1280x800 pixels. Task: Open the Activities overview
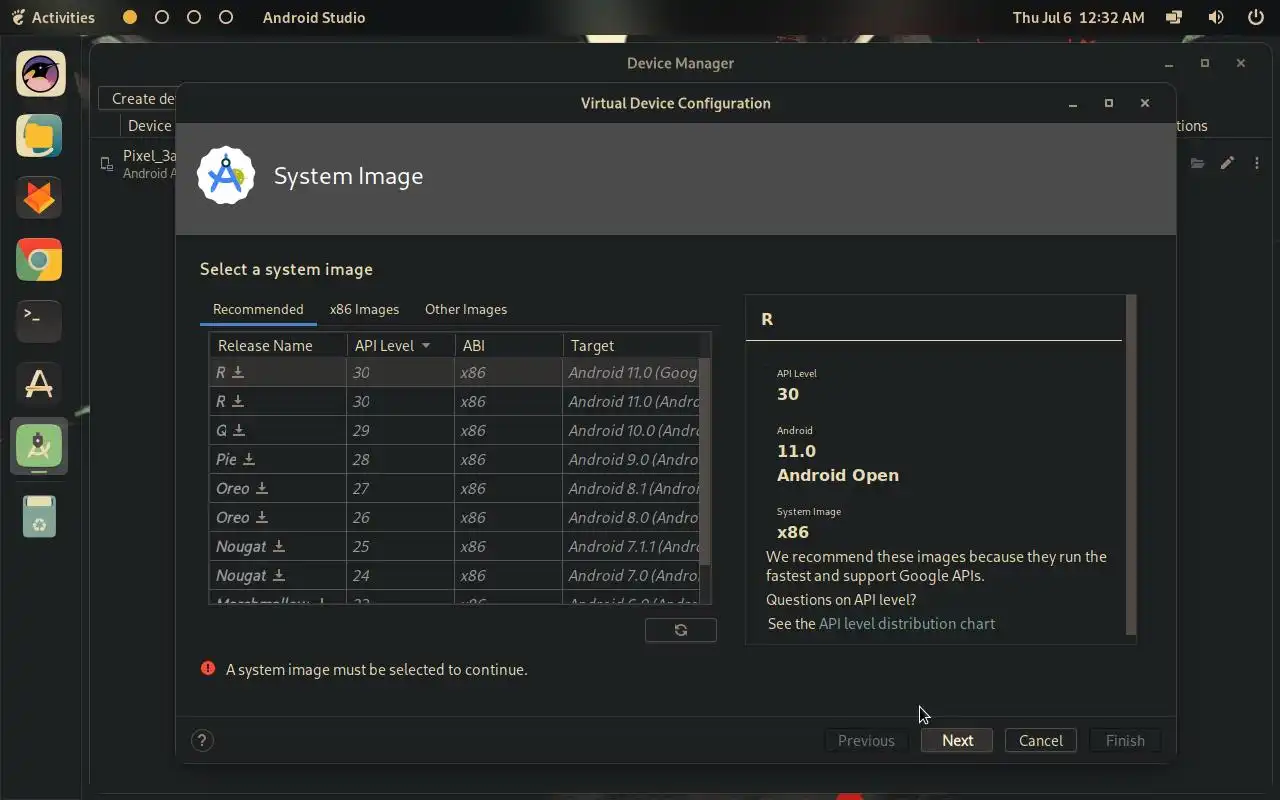point(53,17)
